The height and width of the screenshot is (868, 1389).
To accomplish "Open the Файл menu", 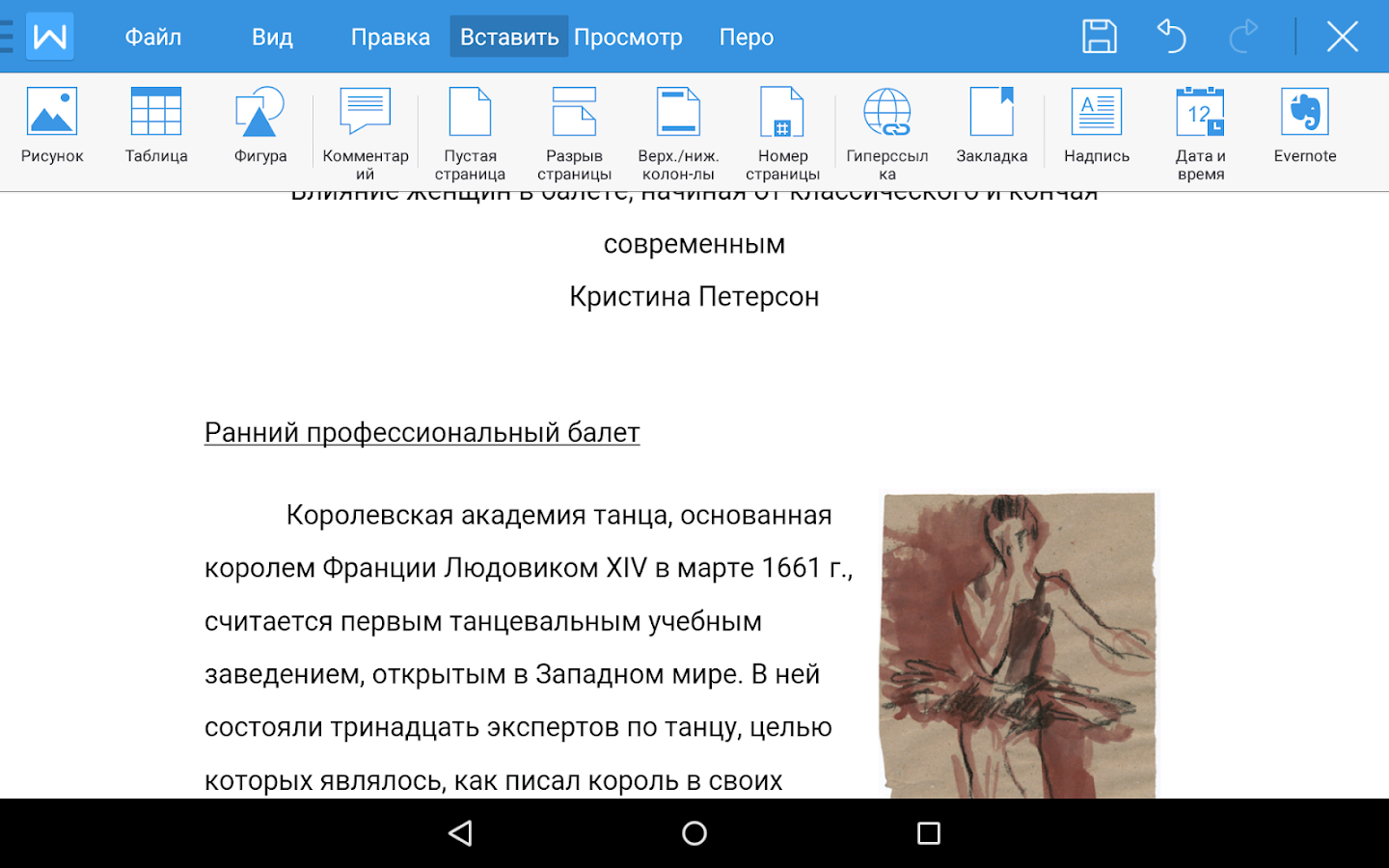I will (x=152, y=37).
